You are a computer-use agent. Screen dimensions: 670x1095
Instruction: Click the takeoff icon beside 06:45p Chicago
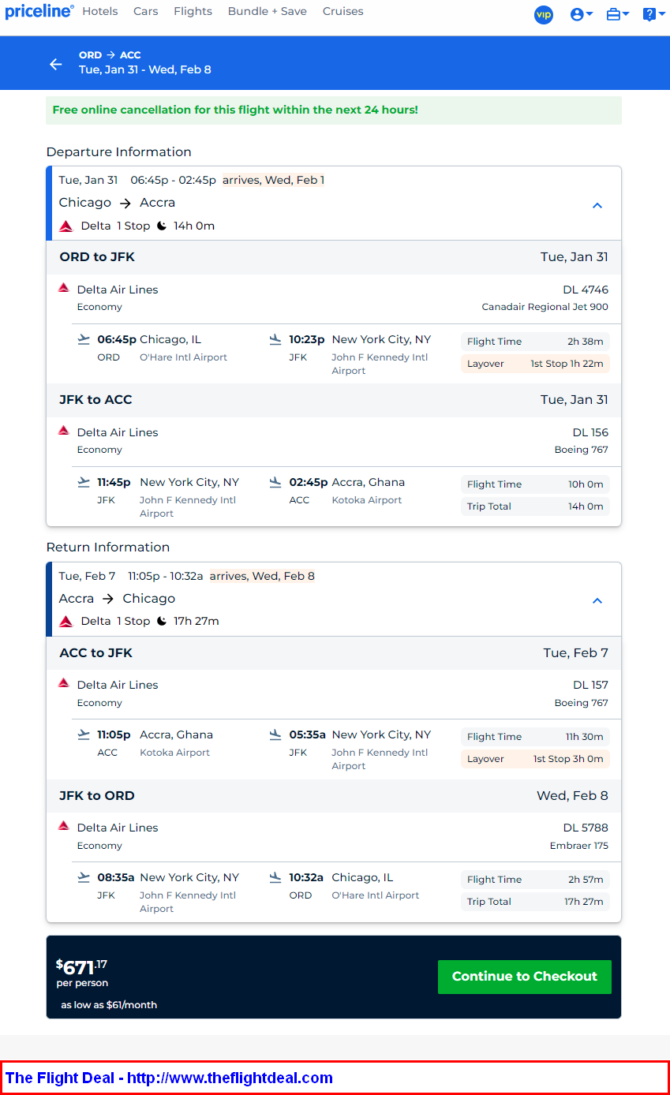pos(84,339)
